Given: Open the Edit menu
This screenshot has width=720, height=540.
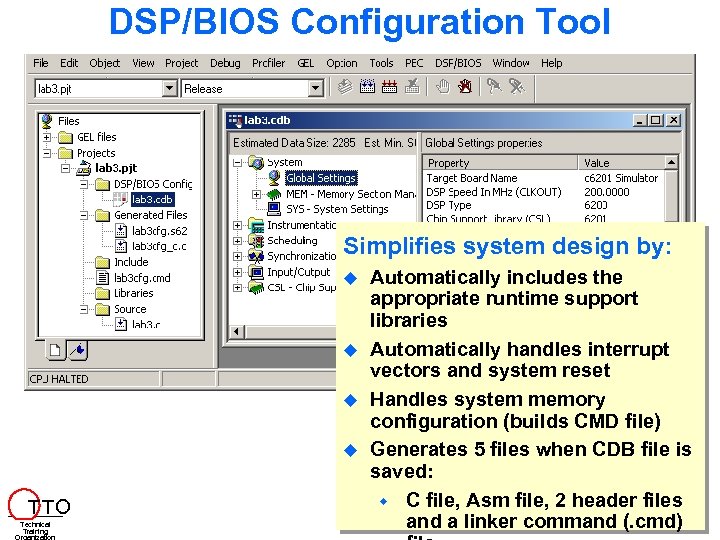Looking at the screenshot, I should (69, 63).
